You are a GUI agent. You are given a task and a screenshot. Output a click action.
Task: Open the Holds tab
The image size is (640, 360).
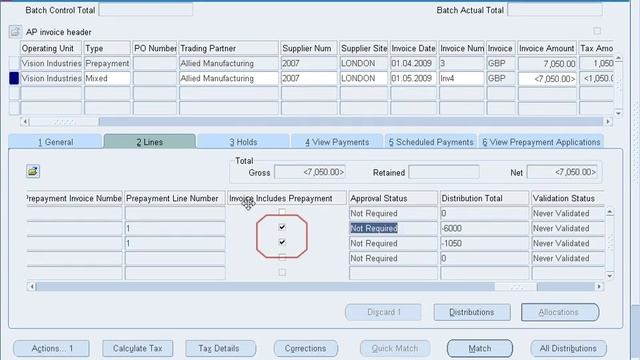coord(243,142)
